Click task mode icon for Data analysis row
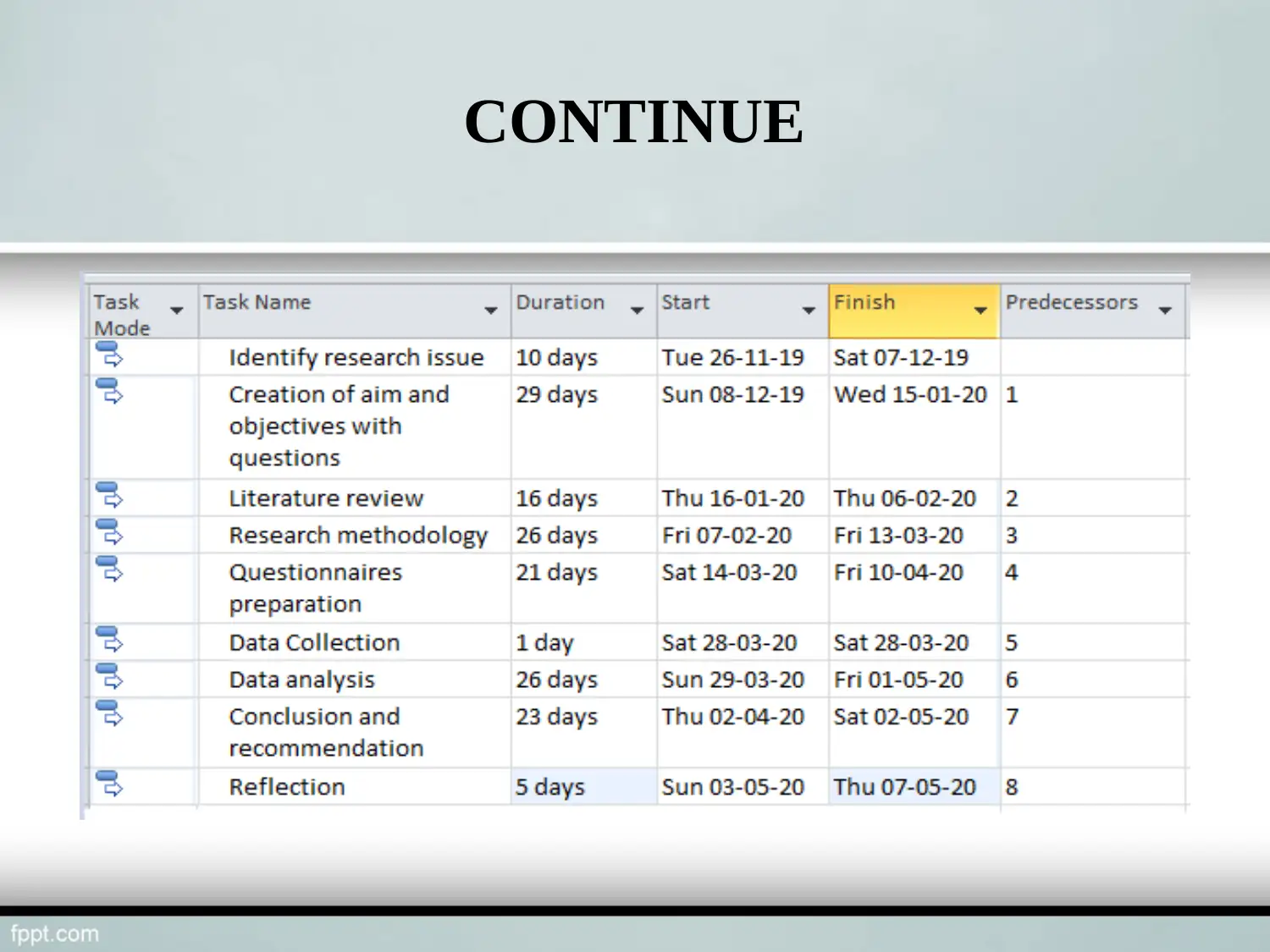This screenshot has width=1270, height=952. [109, 676]
